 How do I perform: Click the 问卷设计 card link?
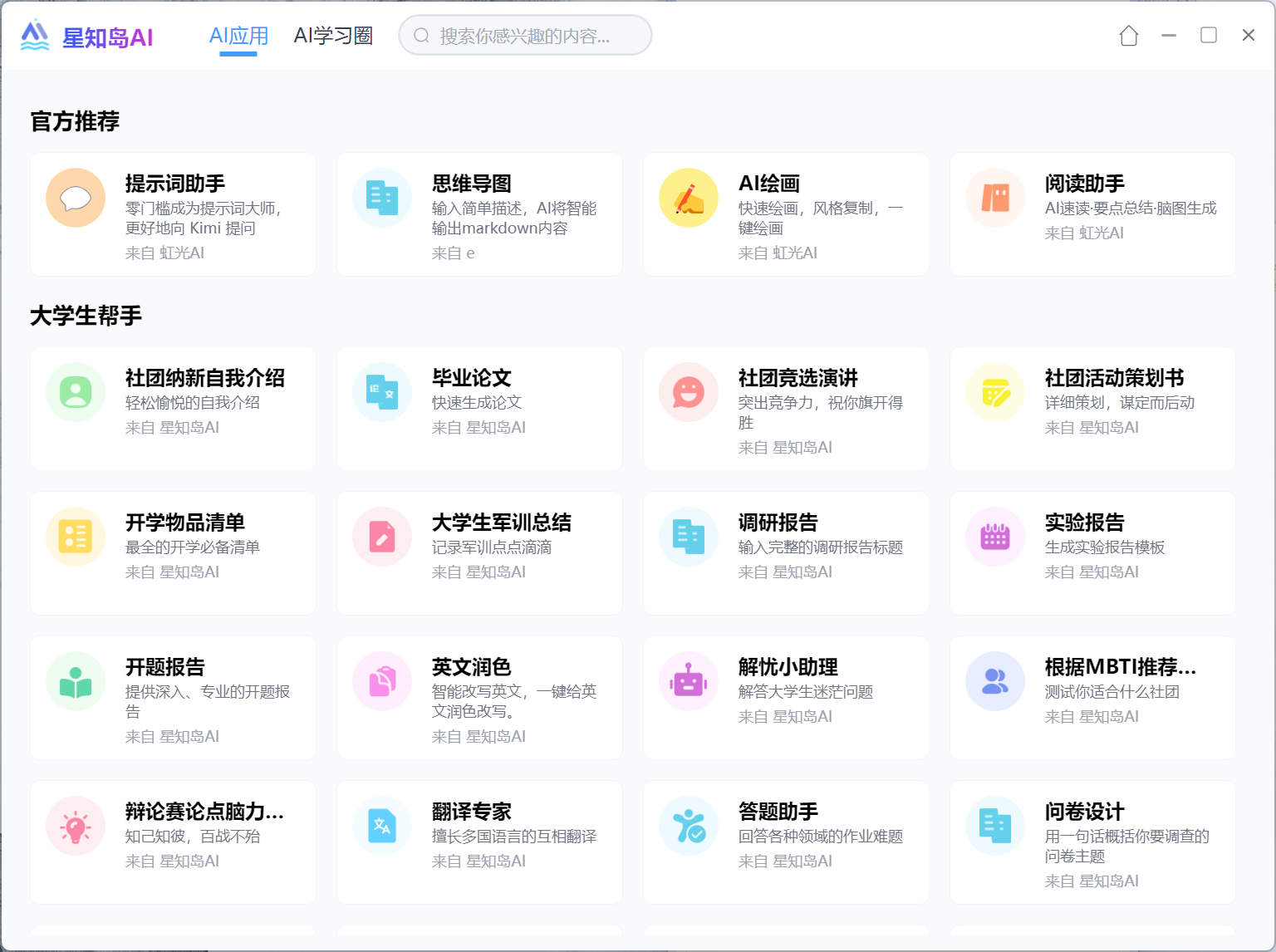(x=1092, y=842)
